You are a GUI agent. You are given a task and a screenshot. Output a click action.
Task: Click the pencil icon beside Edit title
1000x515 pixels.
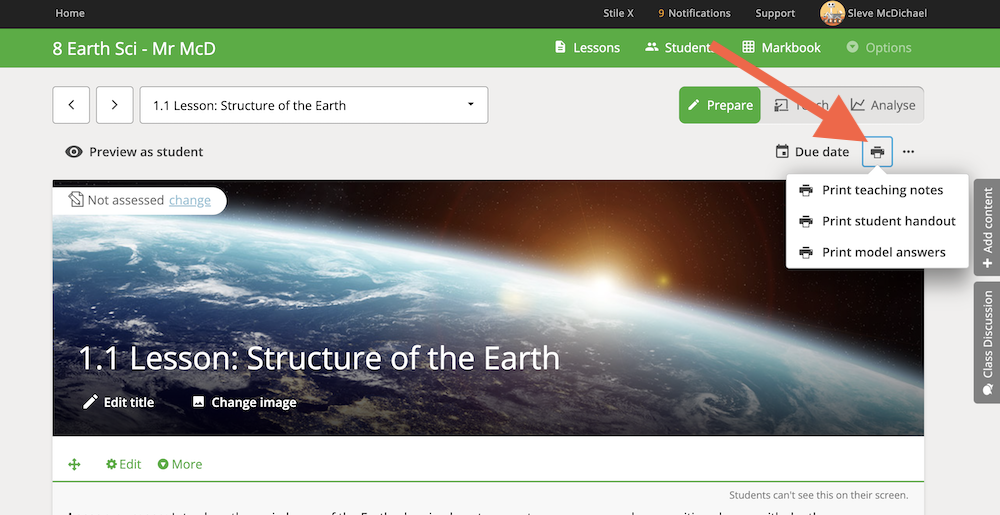[91, 402]
